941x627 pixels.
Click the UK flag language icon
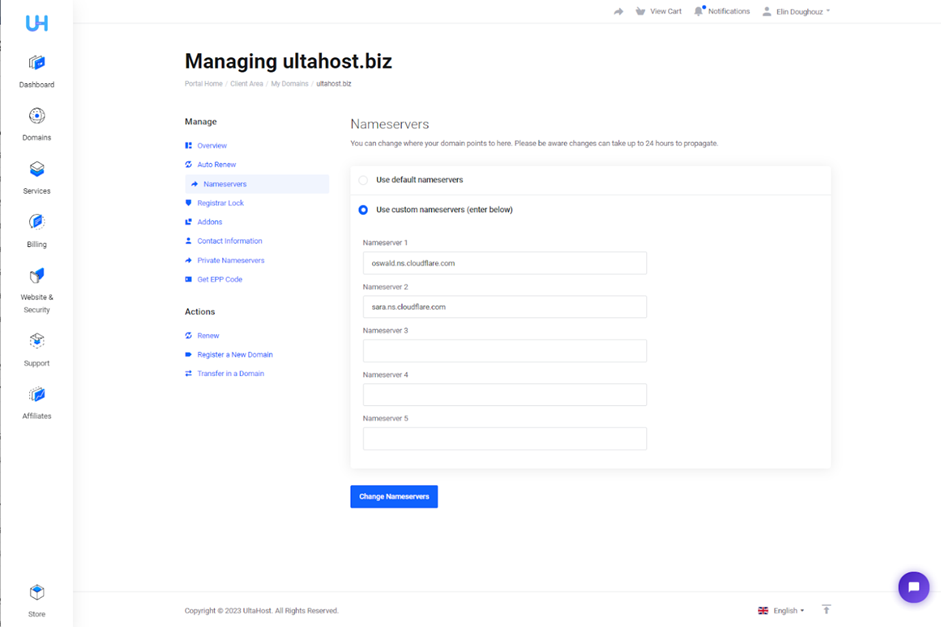[x=763, y=611]
